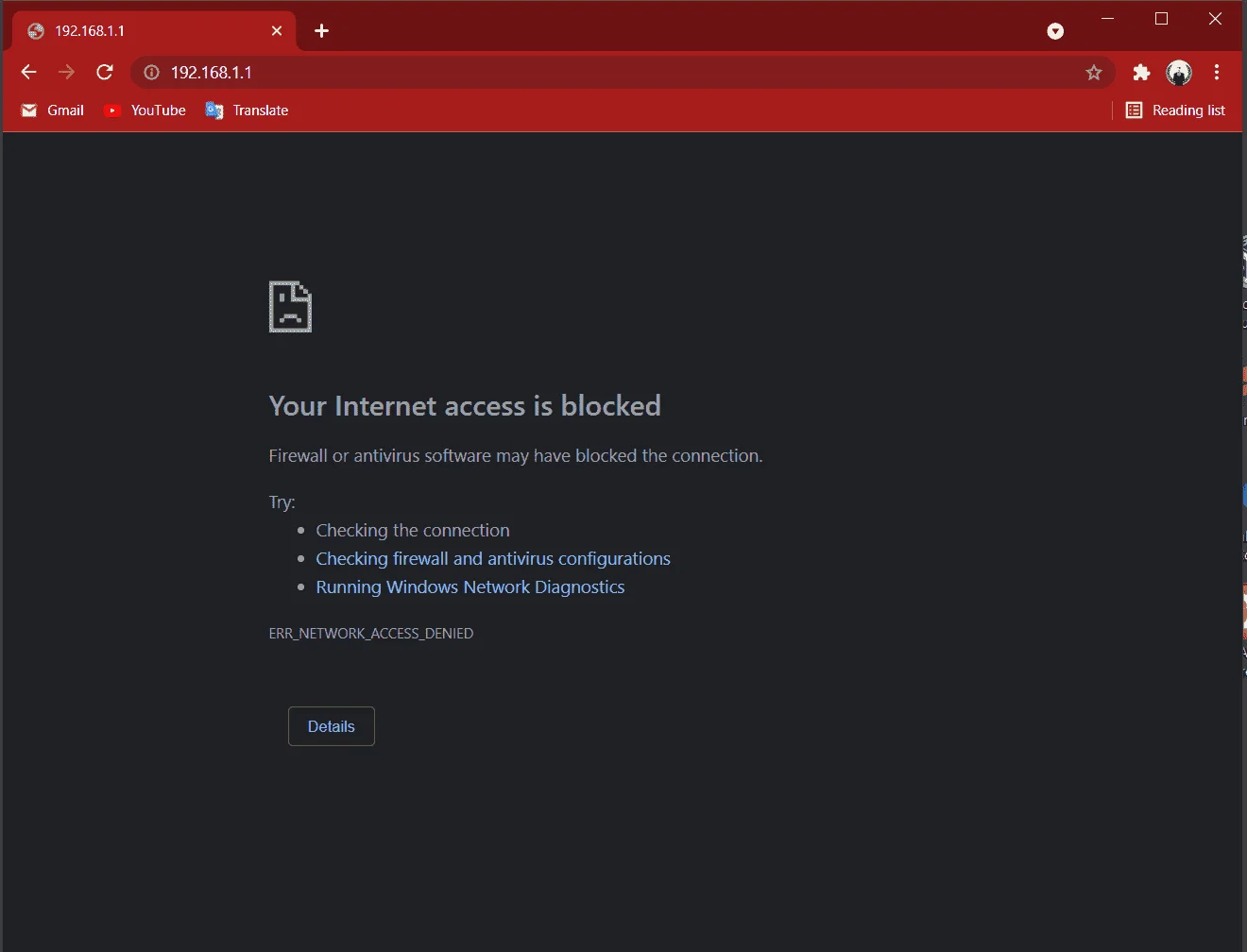This screenshot has height=952, width=1247.
Task: Open the Extensions puzzle icon
Action: [1141, 73]
